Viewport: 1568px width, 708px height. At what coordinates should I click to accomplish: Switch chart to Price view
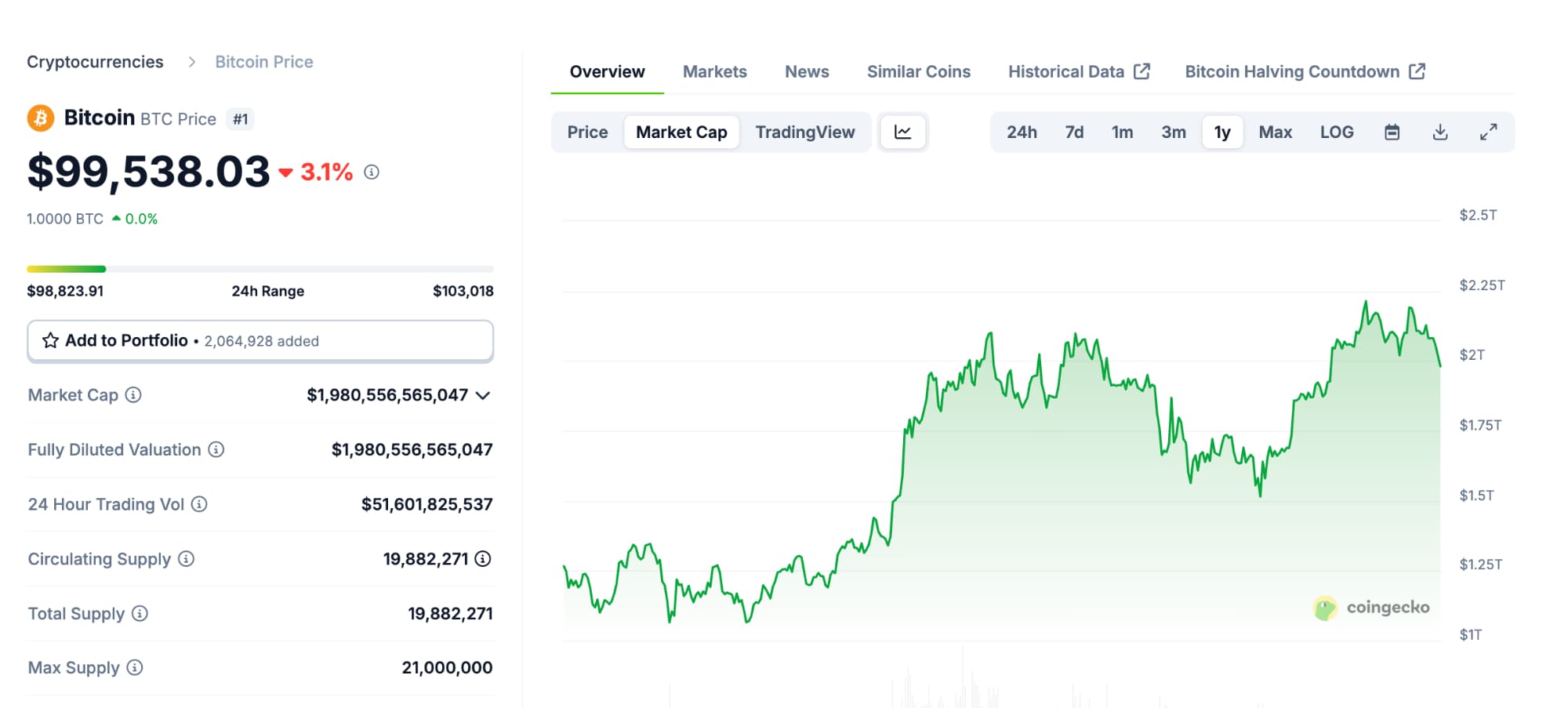pyautogui.click(x=587, y=132)
